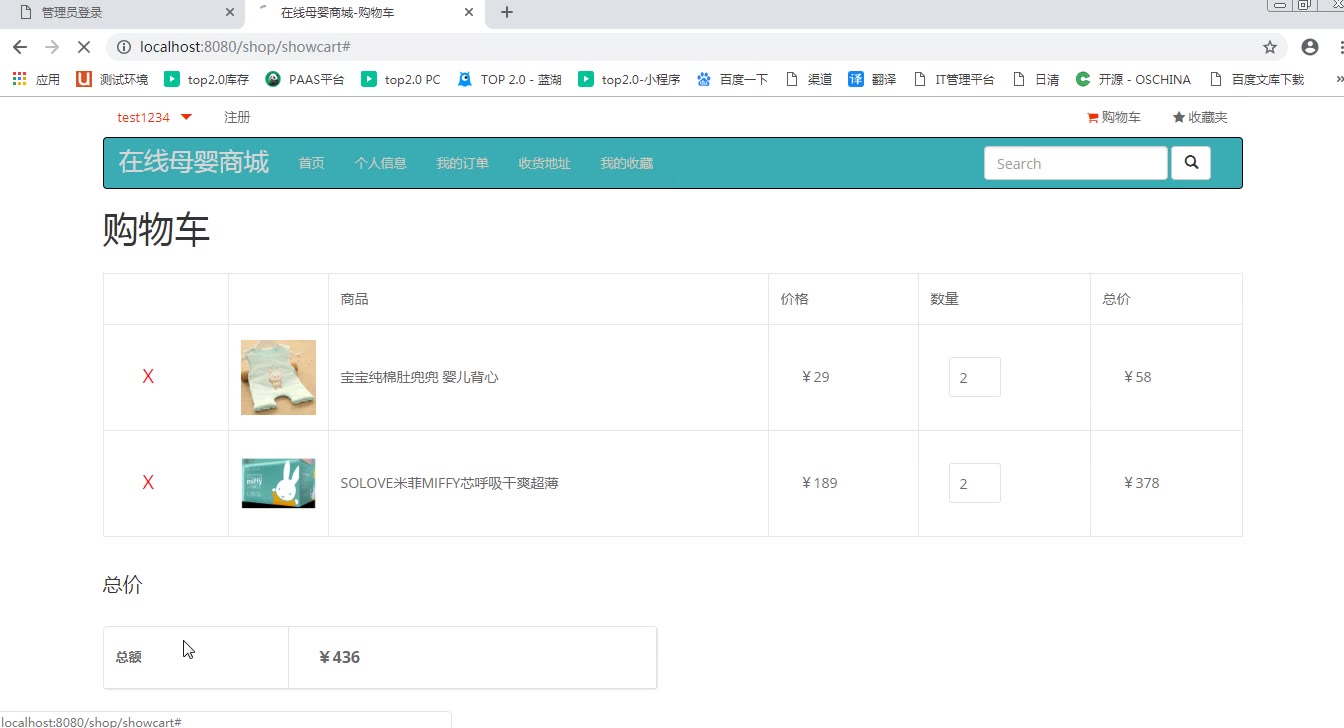Open the 百度一下 bookmark
The width and height of the screenshot is (1344, 728).
pyautogui.click(x=733, y=79)
